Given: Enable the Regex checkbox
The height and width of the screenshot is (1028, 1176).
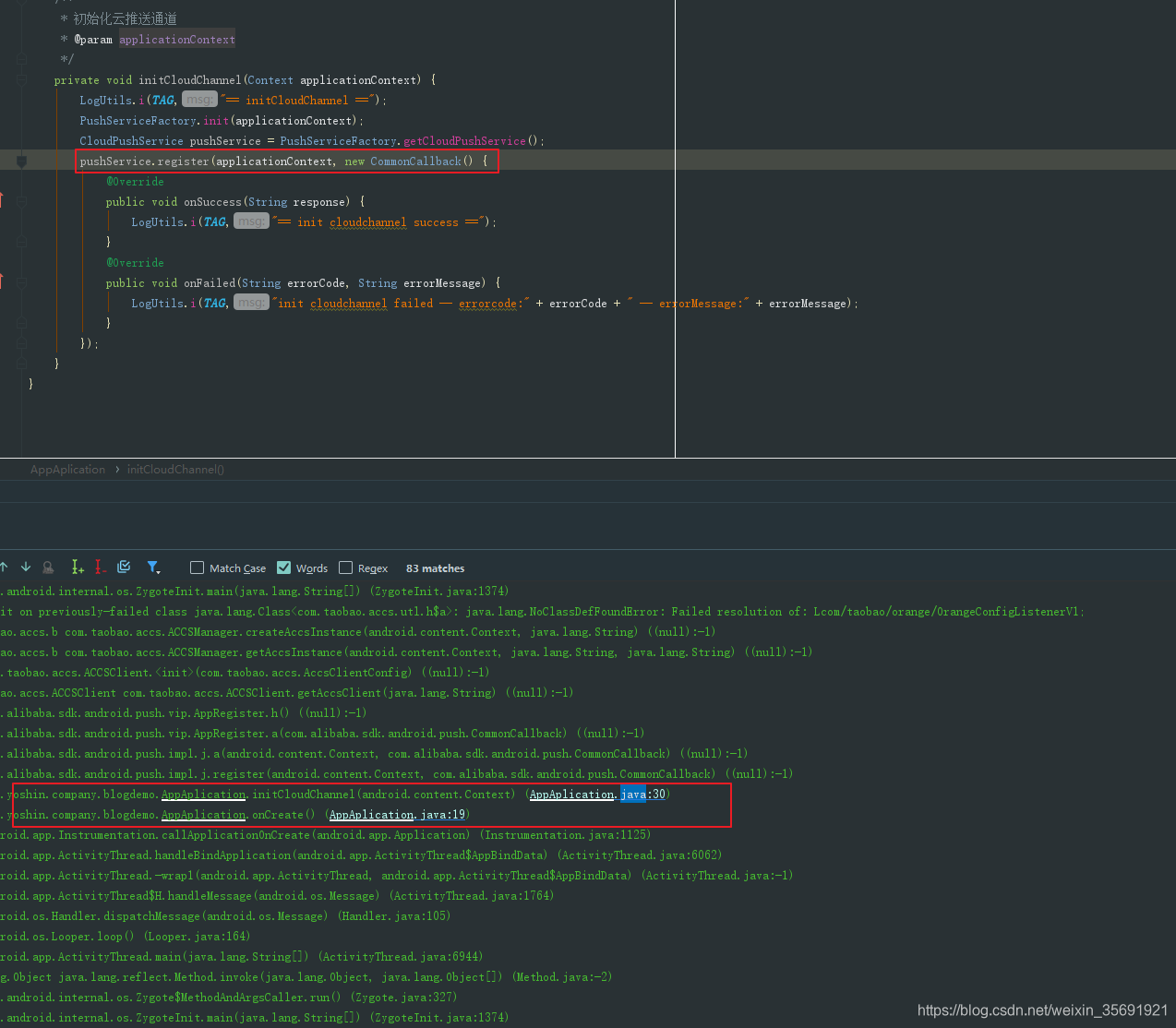Looking at the screenshot, I should (x=345, y=568).
